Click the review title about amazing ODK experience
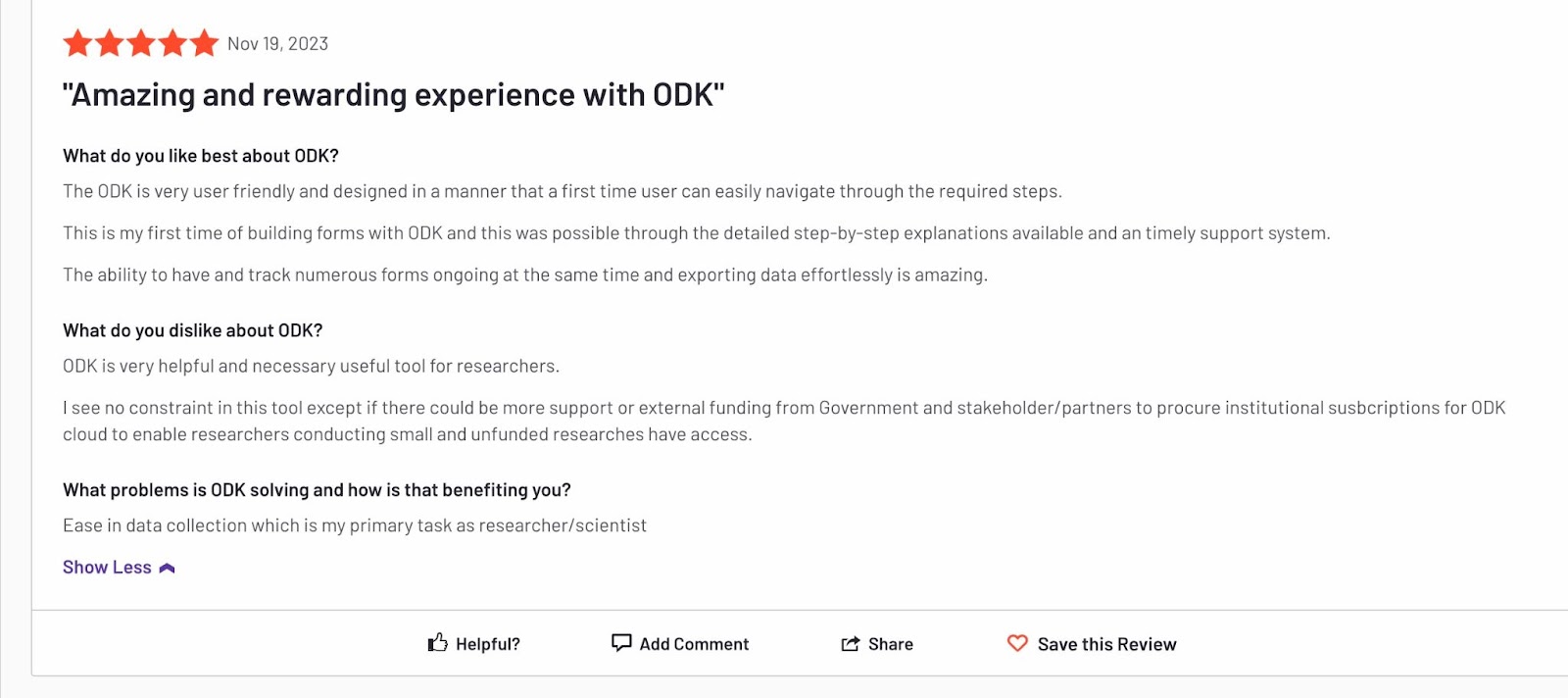 click(x=393, y=95)
